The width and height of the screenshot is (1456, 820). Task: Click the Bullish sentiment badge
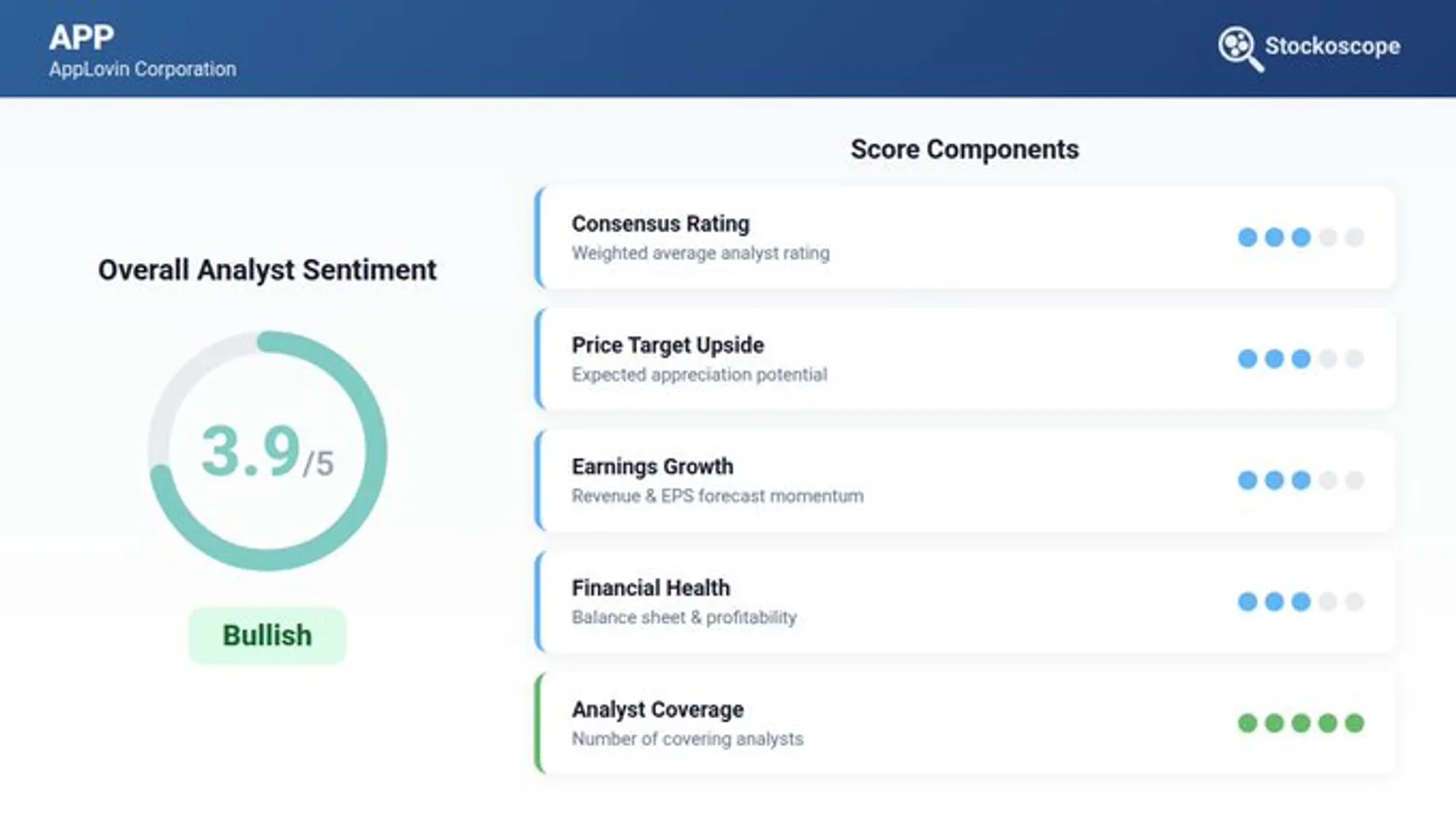tap(267, 636)
